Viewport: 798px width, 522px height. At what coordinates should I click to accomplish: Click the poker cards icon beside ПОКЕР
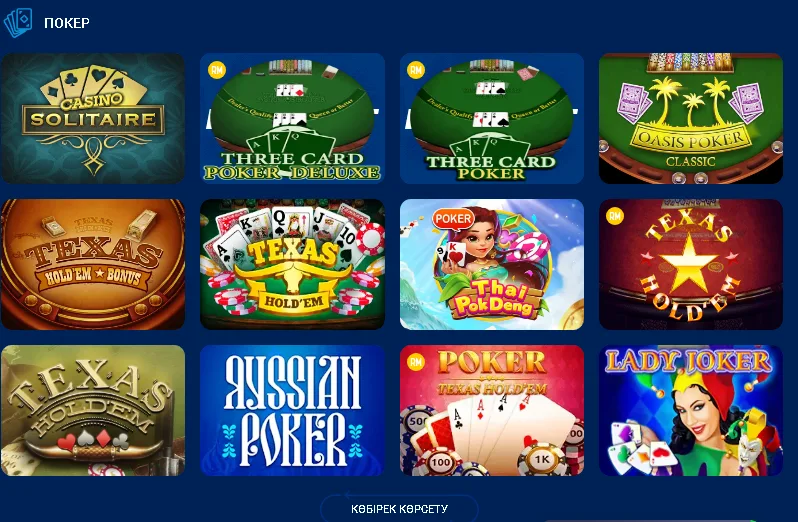click(18, 22)
